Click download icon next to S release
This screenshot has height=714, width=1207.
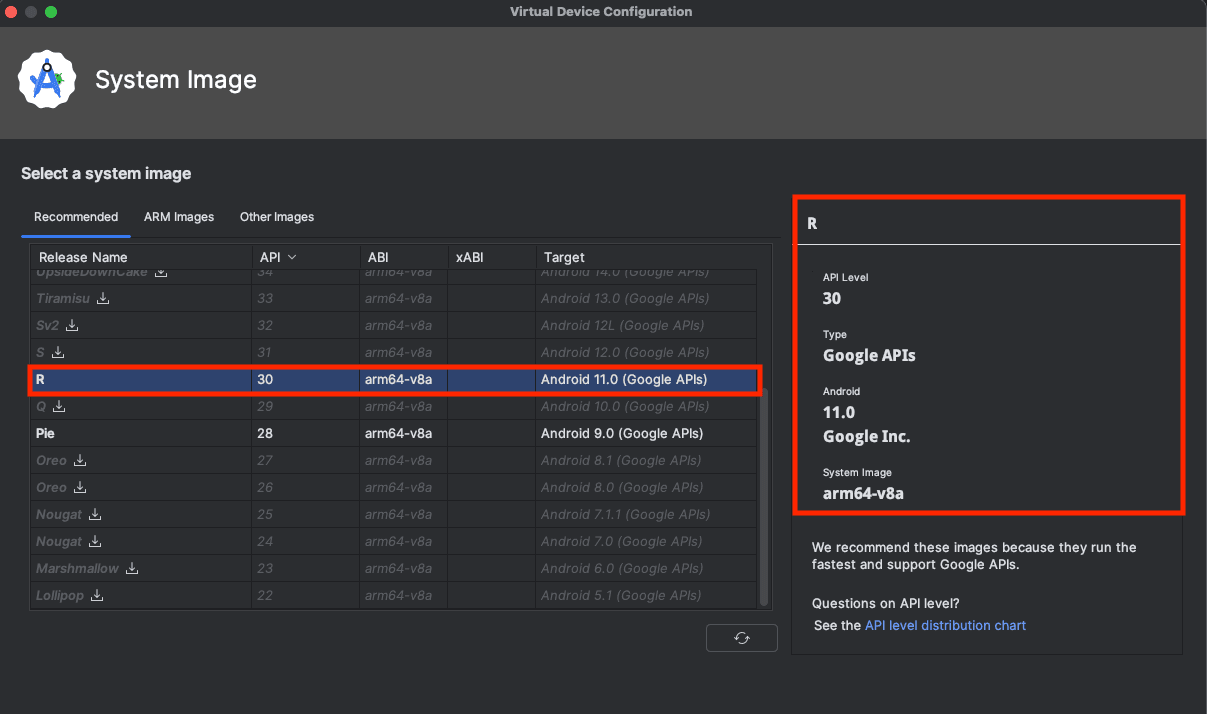(x=58, y=352)
